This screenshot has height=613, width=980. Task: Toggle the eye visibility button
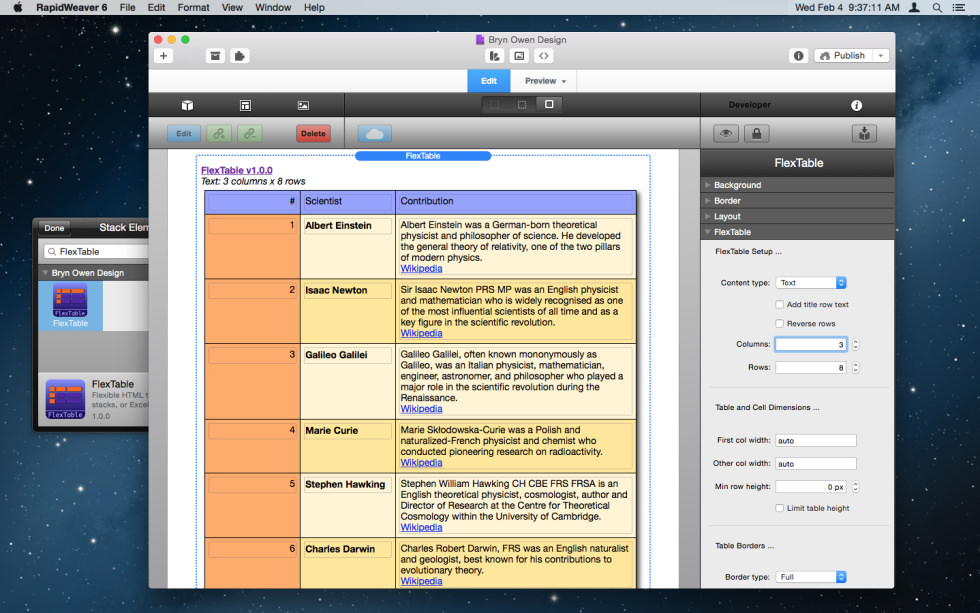click(x=726, y=133)
